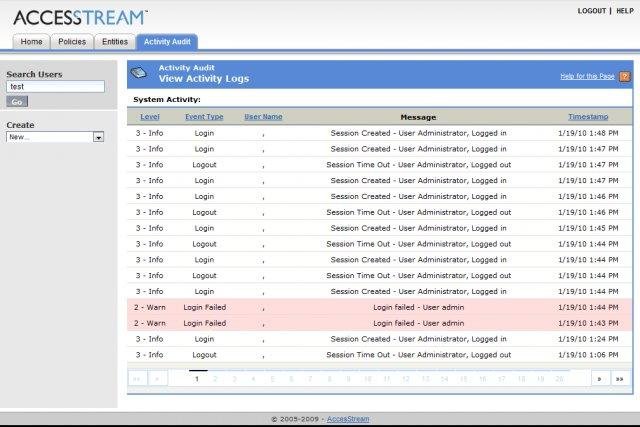Click 'Login failed - User admin' in 1:43 PM row
This screenshot has width=640, height=427.
click(x=418, y=323)
